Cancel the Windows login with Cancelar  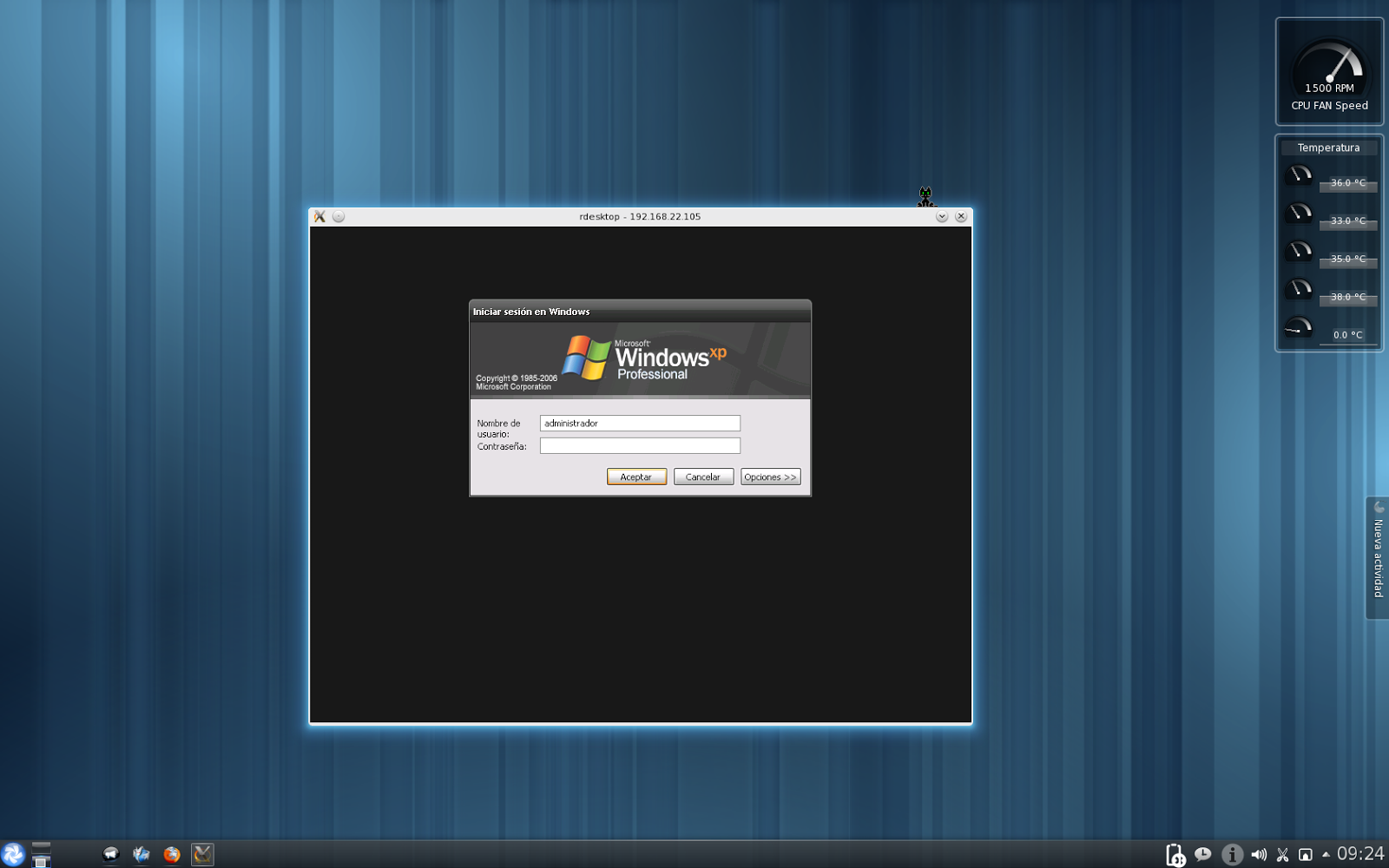point(703,477)
